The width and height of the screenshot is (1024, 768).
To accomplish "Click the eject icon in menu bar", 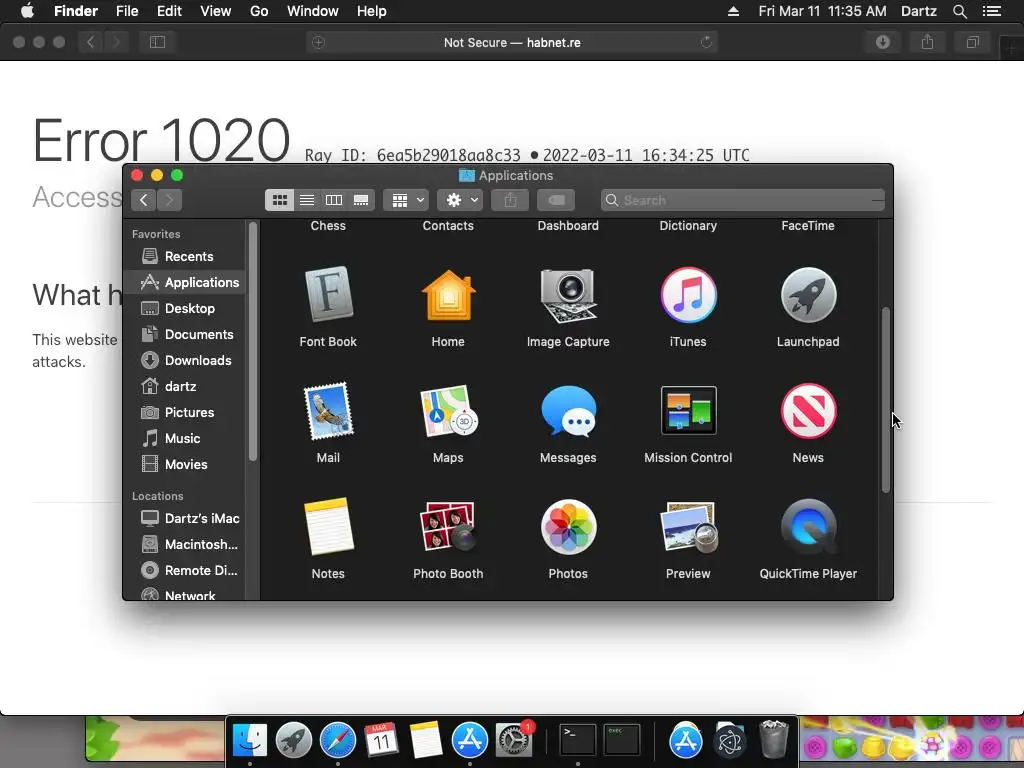I will click(733, 11).
